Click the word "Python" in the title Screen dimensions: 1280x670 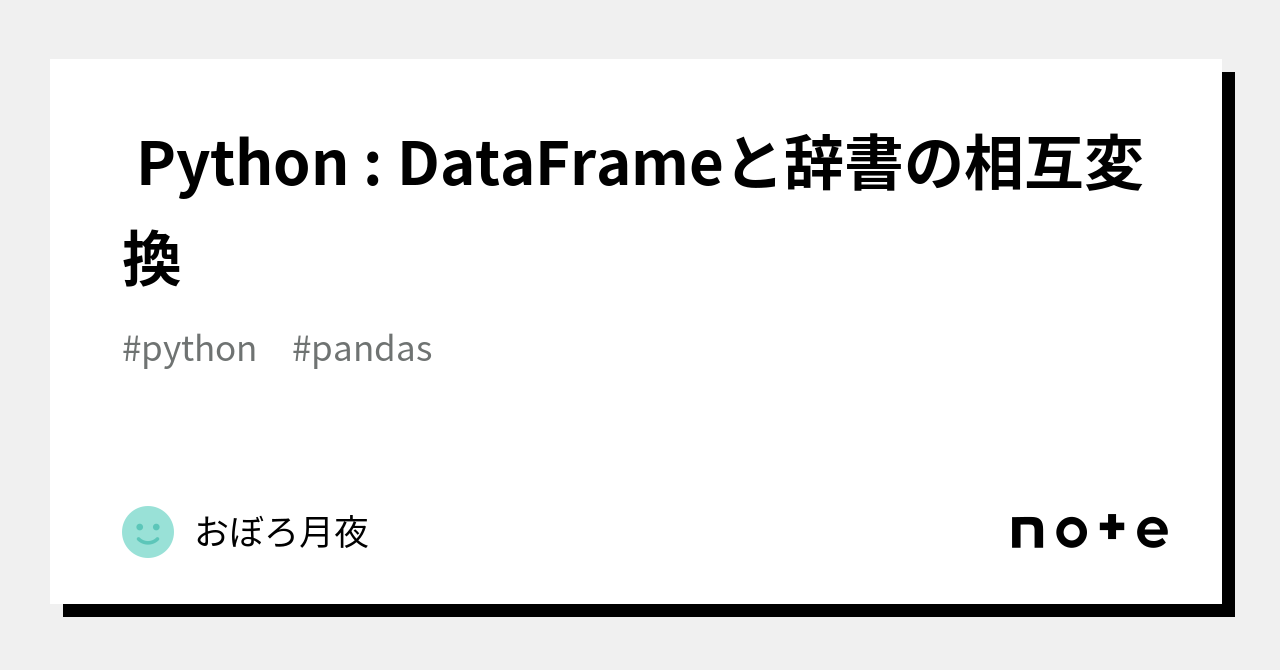pyautogui.click(x=242, y=165)
